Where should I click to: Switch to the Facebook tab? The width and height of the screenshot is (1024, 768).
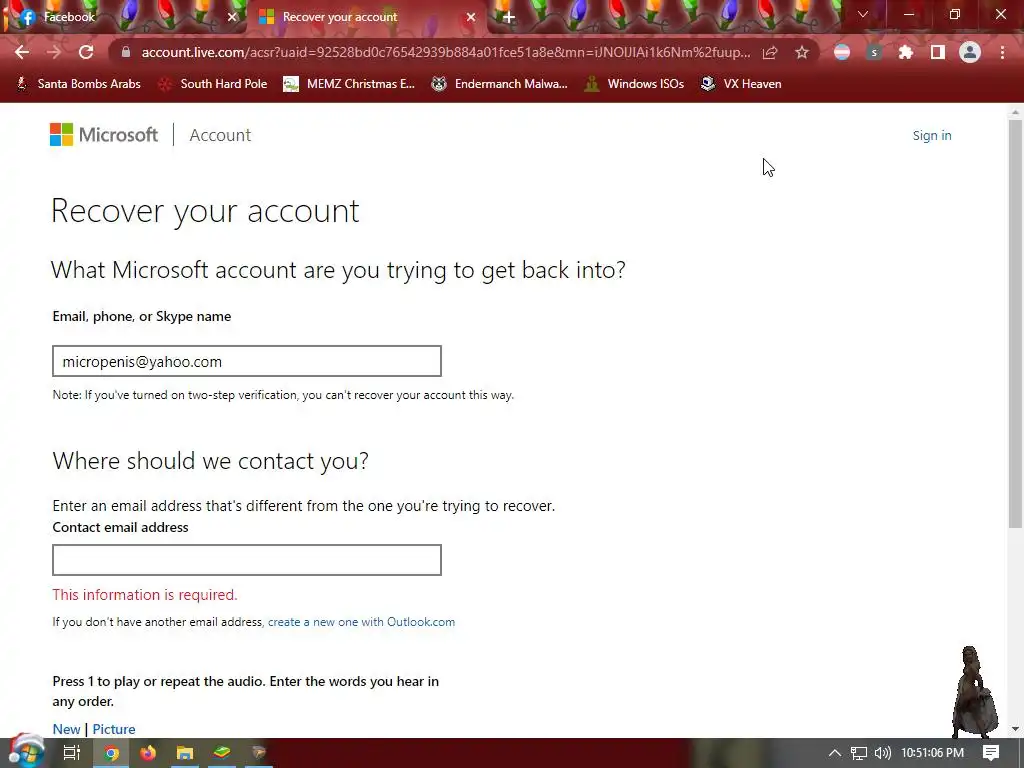point(124,17)
